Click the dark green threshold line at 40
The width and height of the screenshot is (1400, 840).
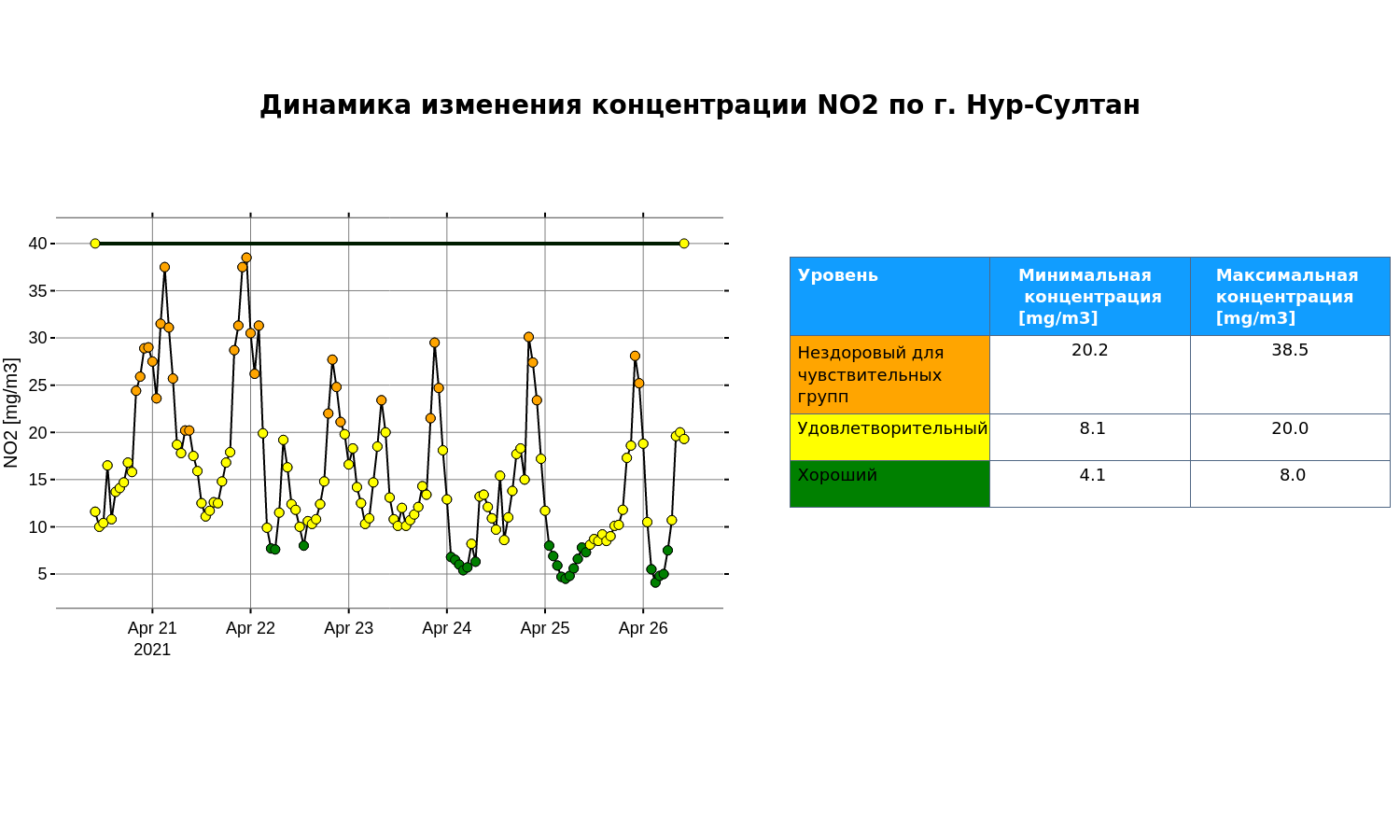coord(389,244)
